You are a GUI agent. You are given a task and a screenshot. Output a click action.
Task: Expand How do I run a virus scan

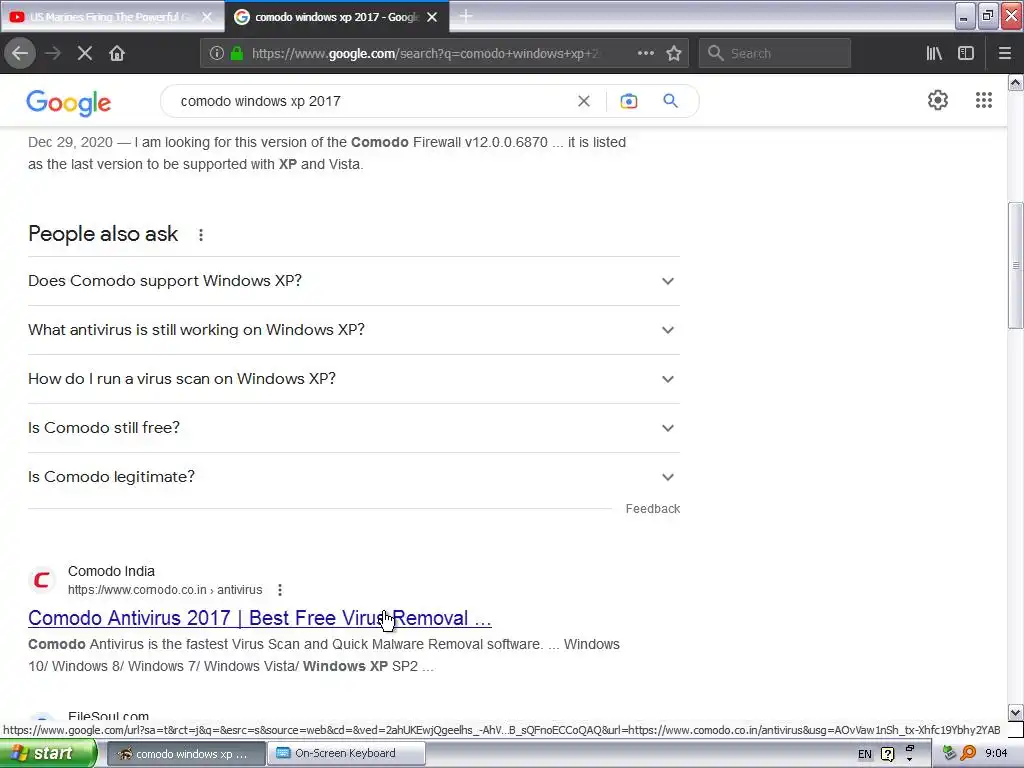pos(354,379)
